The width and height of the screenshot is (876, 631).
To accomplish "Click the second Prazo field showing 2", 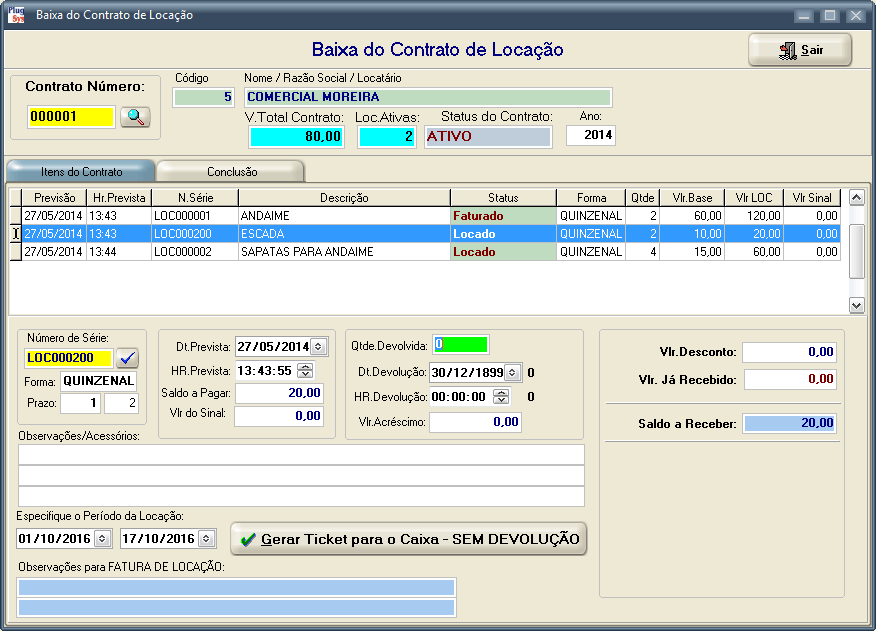I will pos(121,403).
